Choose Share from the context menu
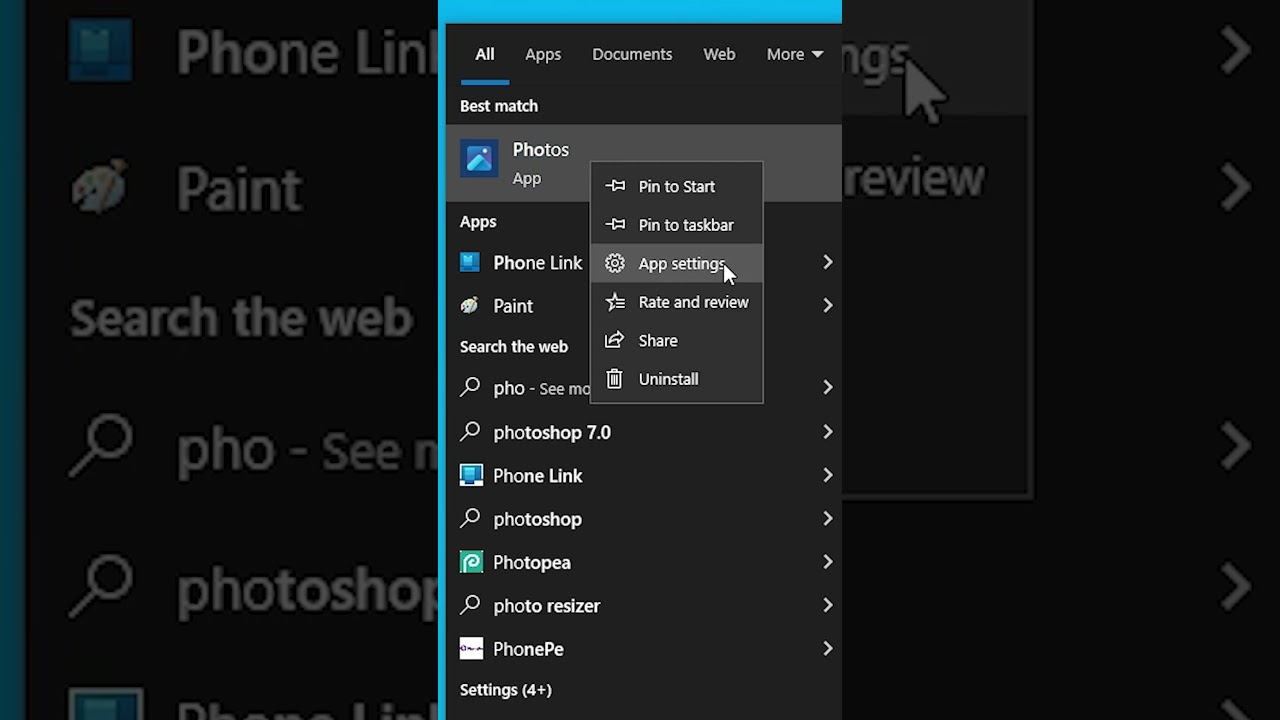Image resolution: width=1280 pixels, height=720 pixels. coord(677,340)
